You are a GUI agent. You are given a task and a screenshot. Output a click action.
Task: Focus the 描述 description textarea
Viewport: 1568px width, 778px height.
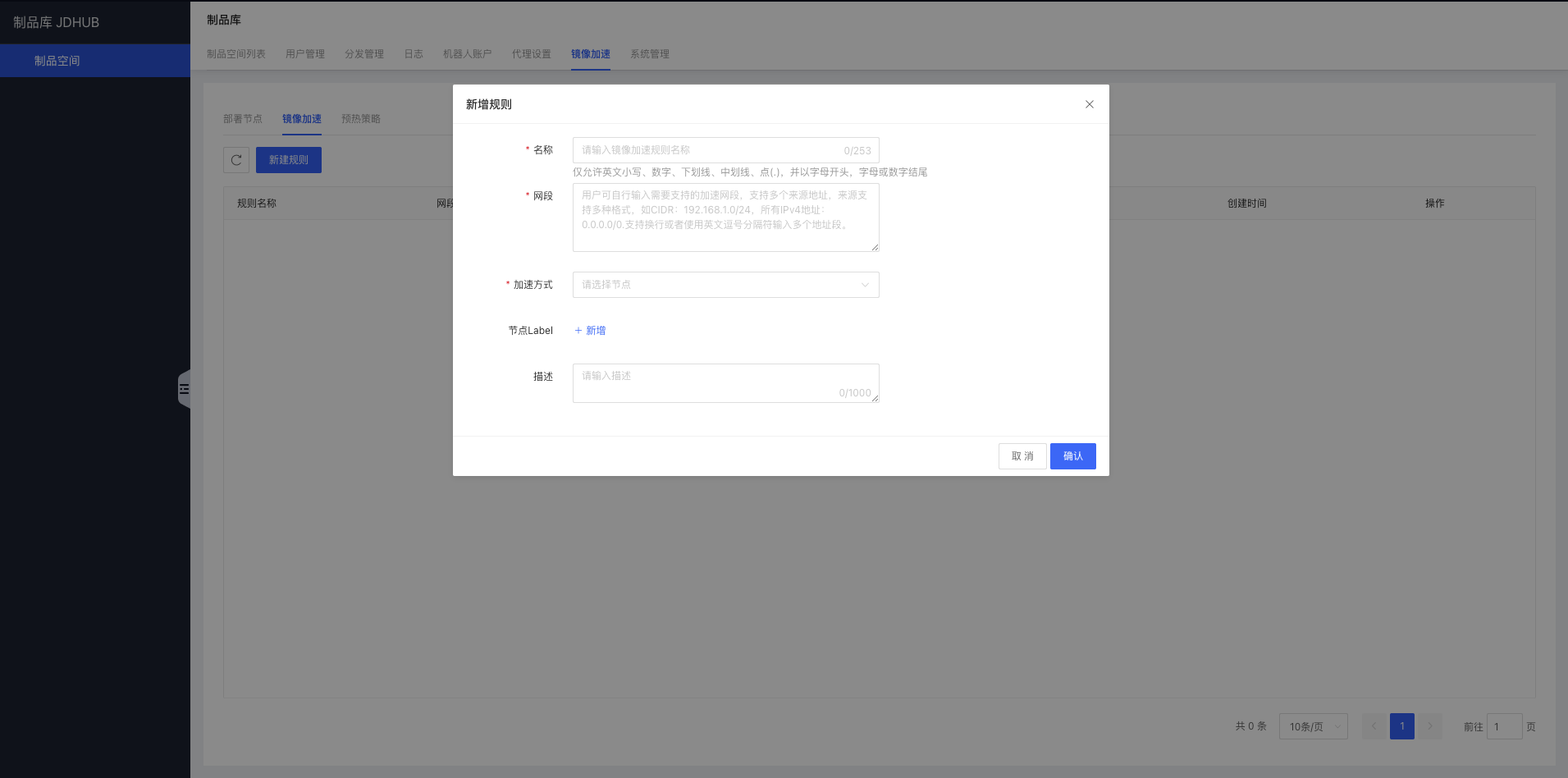point(725,383)
